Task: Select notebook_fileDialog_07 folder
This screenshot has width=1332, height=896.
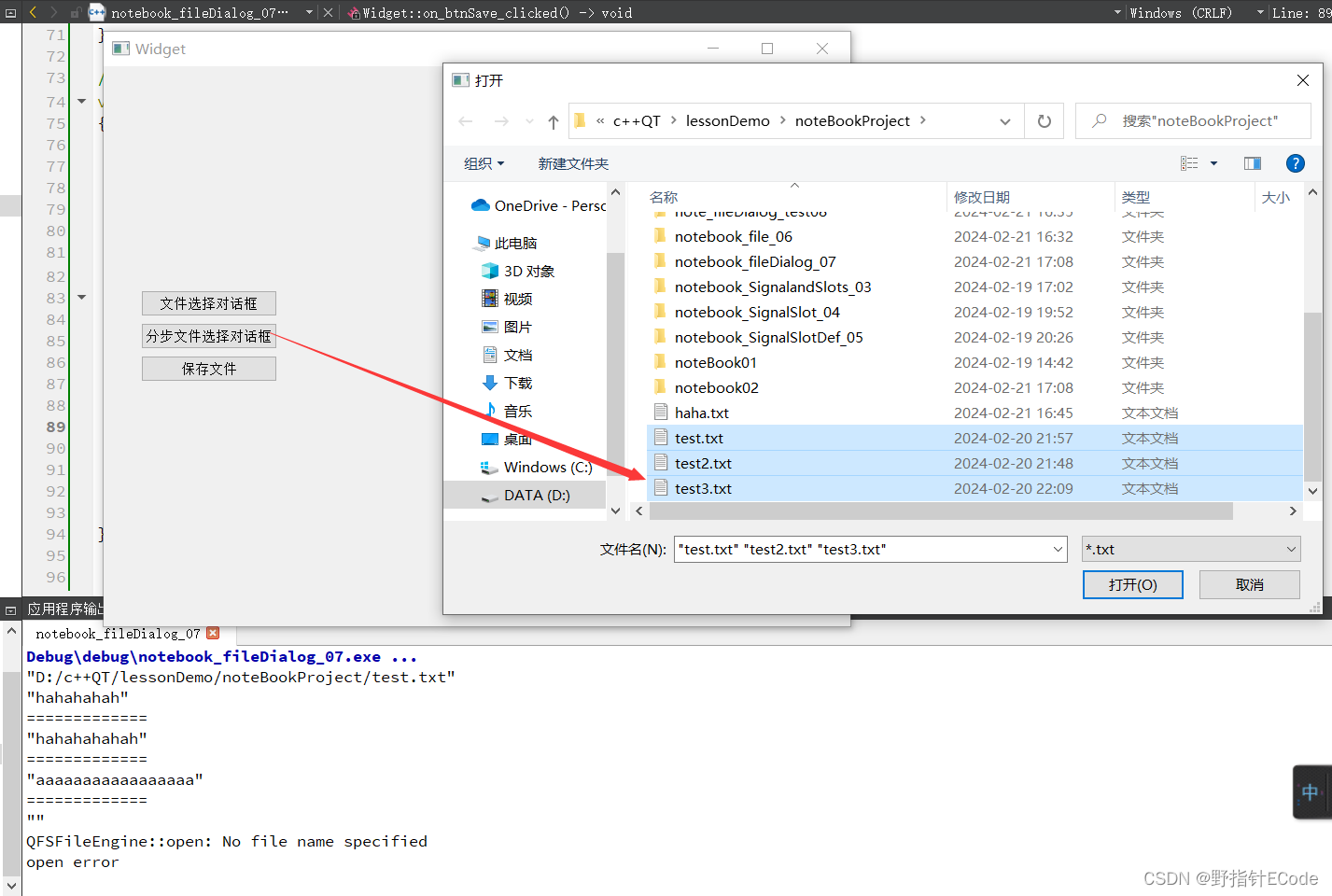Action: click(755, 261)
